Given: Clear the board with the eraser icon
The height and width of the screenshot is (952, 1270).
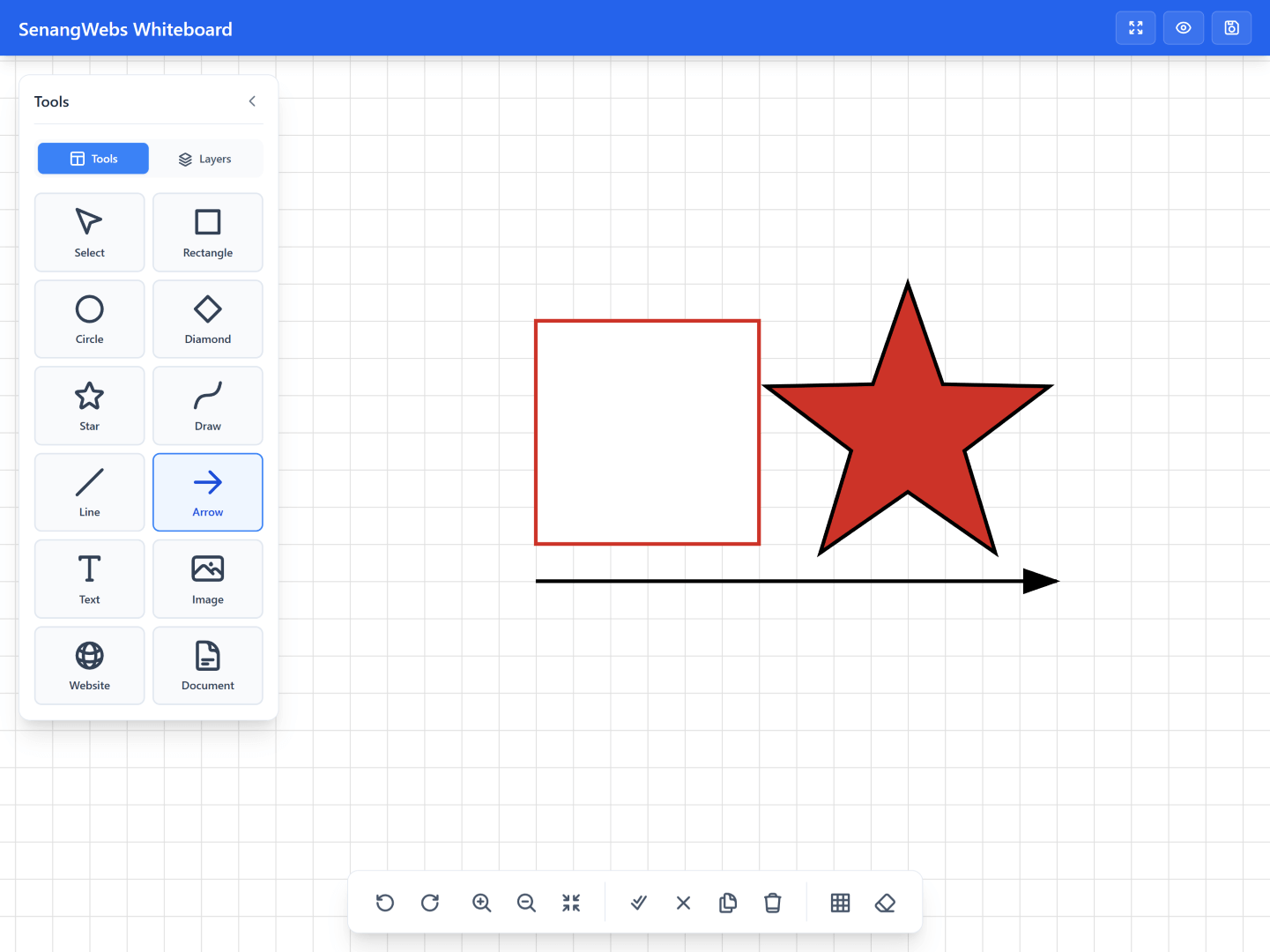Looking at the screenshot, I should [x=885, y=903].
